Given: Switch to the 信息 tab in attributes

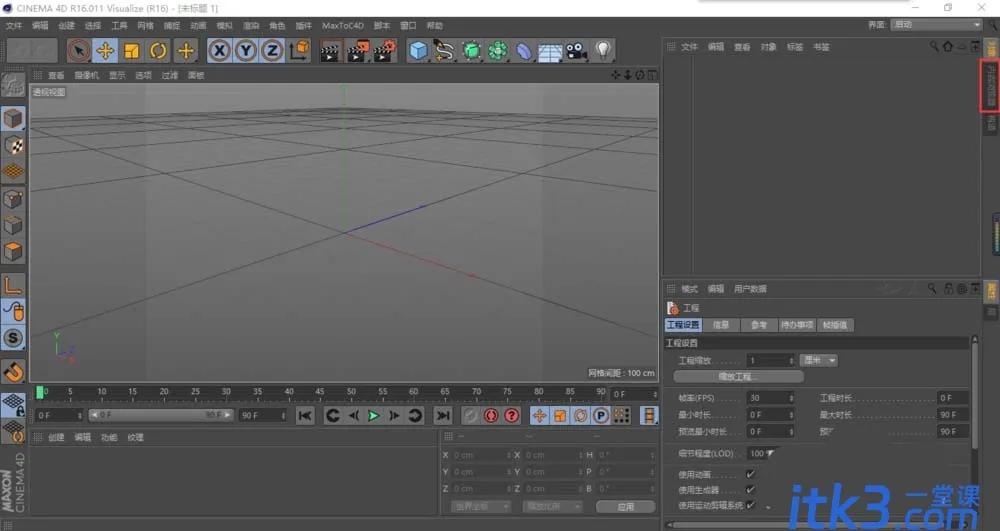Looking at the screenshot, I should (721, 325).
